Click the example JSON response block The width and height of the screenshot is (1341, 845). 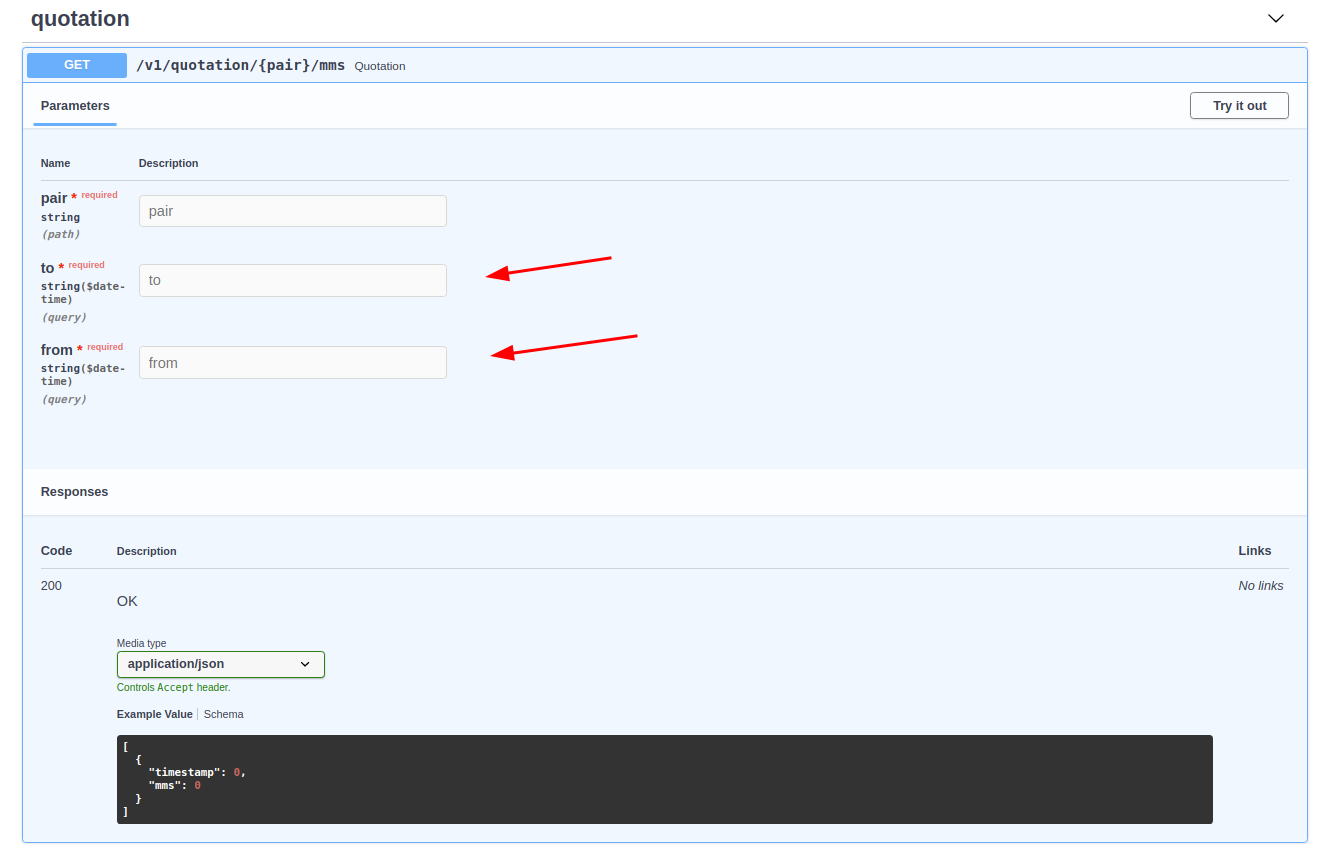tap(665, 780)
